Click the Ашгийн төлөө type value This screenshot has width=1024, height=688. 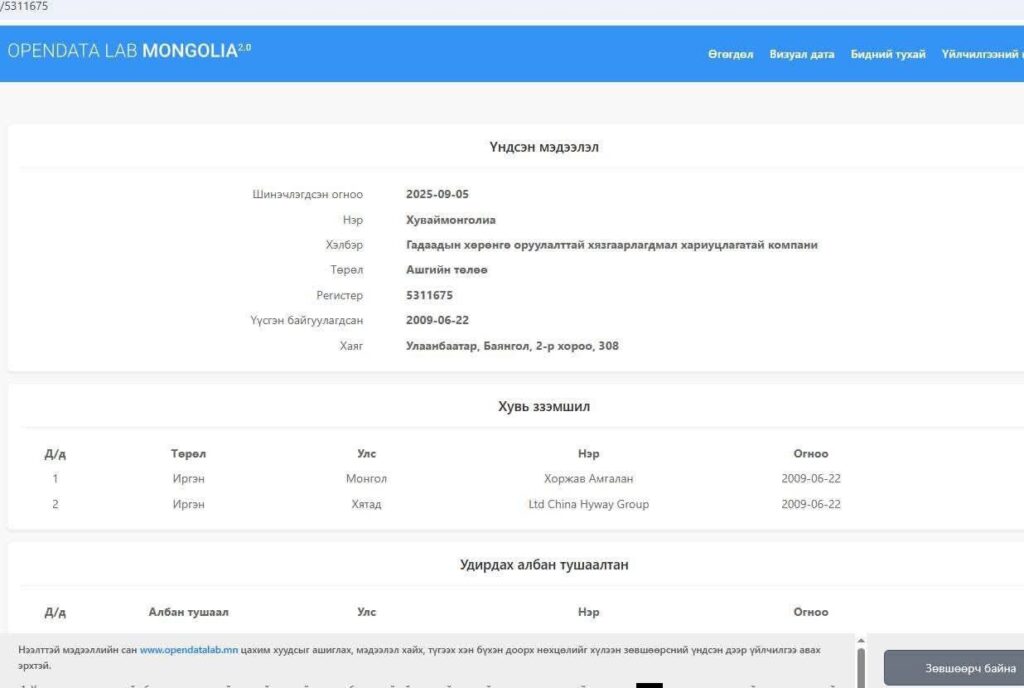pyautogui.click(x=447, y=270)
